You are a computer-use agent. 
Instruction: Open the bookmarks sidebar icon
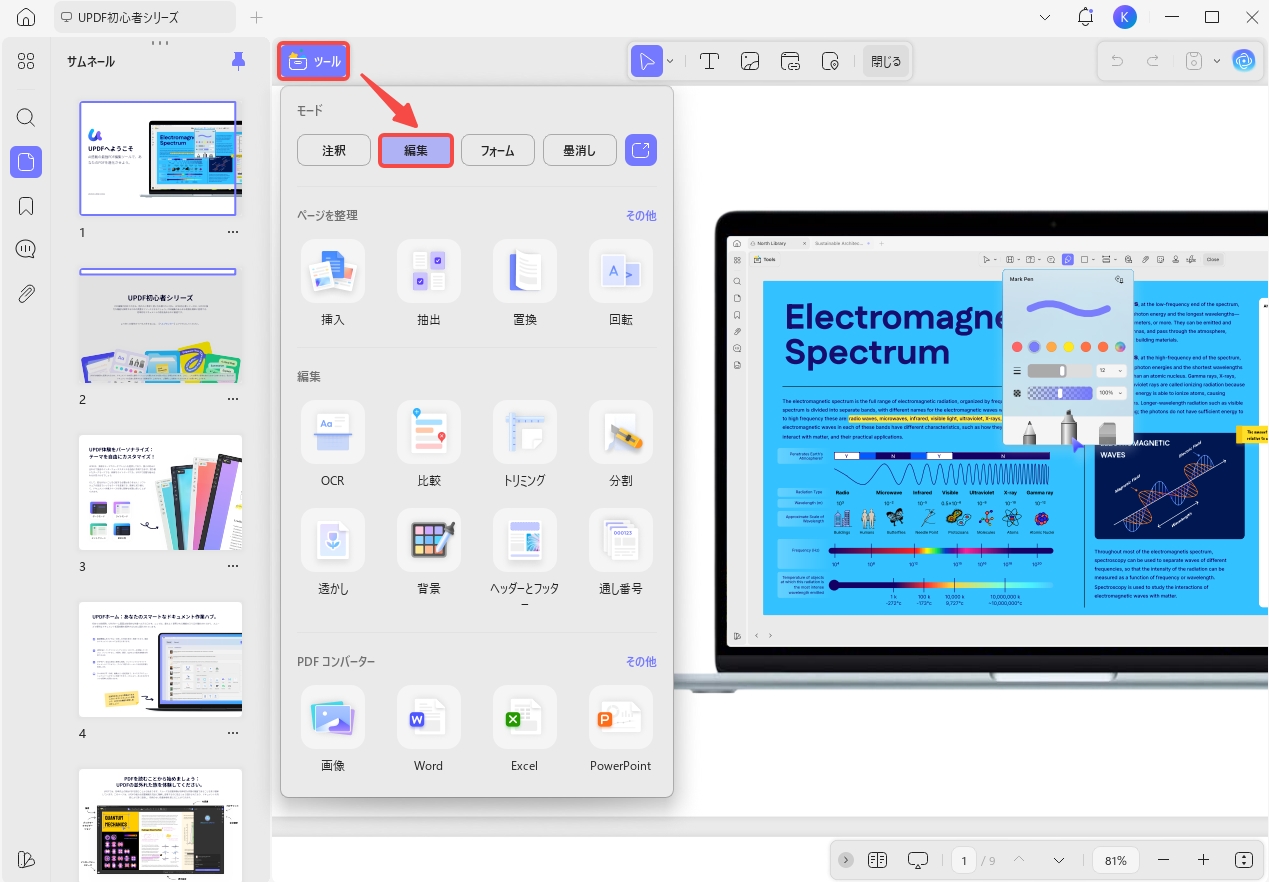(x=26, y=206)
